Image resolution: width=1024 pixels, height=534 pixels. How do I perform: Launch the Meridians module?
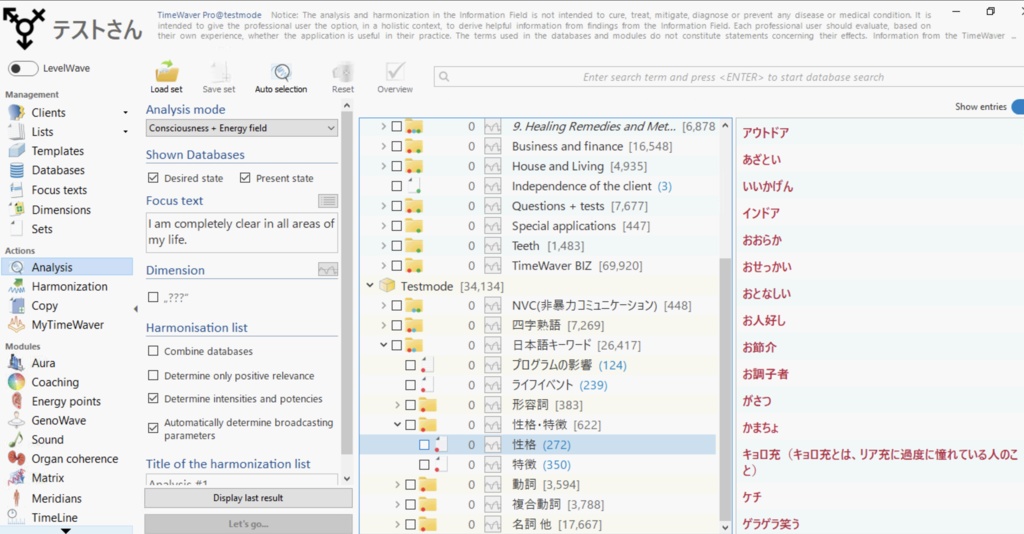click(56, 498)
